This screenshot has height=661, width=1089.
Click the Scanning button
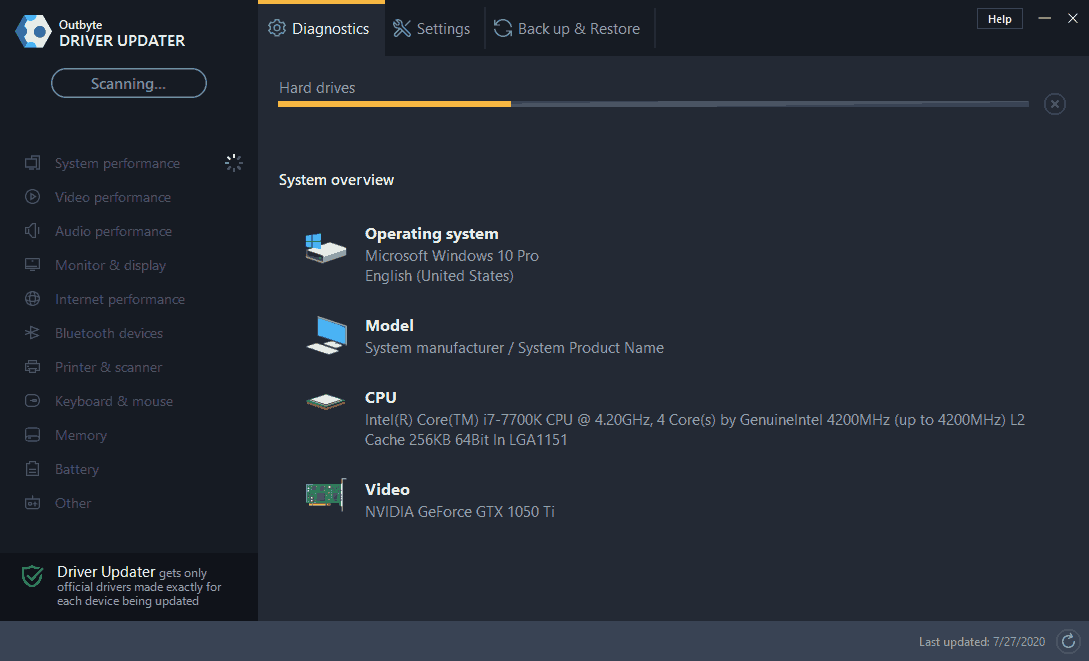[128, 83]
